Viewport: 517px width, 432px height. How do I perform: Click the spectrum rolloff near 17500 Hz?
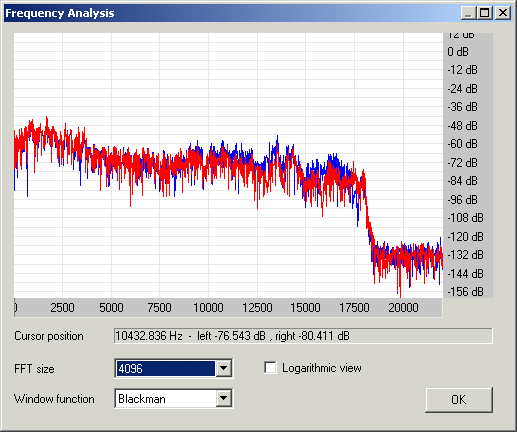pos(367,207)
